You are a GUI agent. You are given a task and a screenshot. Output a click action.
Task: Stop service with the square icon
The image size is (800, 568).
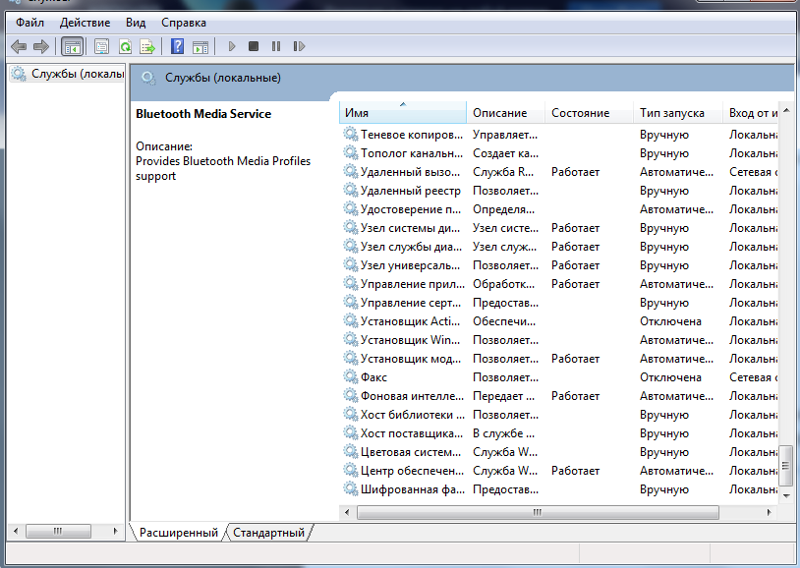pyautogui.click(x=253, y=46)
